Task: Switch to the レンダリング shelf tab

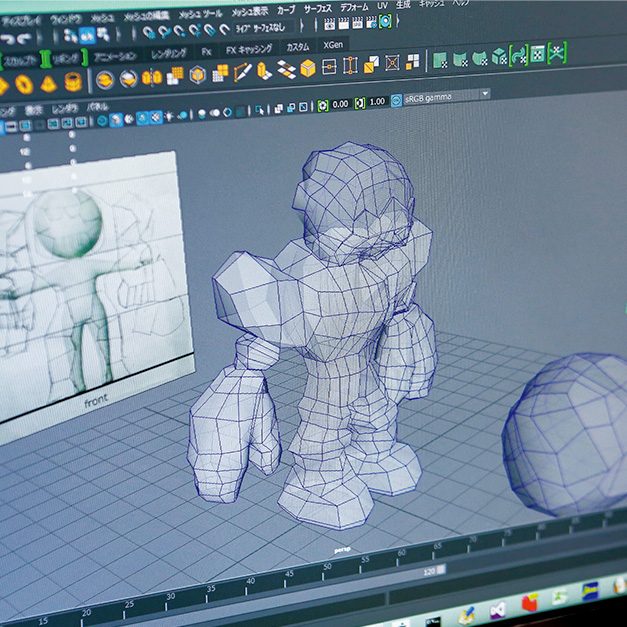Action: coord(169,53)
